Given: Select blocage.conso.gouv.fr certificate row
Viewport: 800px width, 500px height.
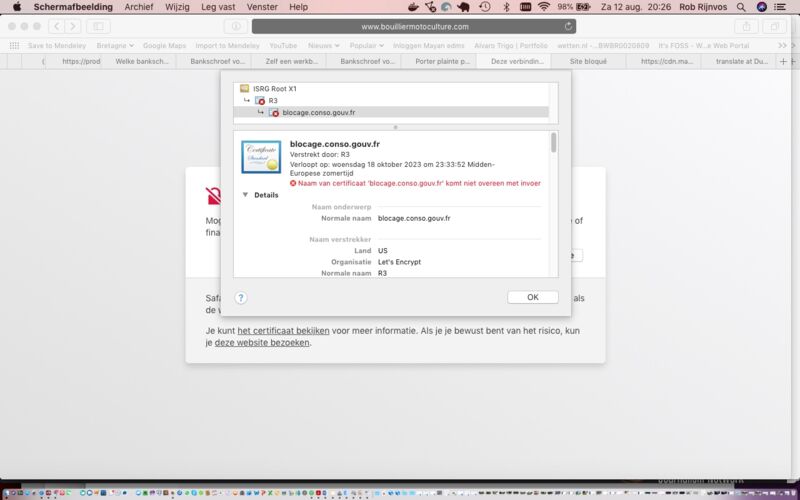Looking at the screenshot, I should click(x=390, y=112).
